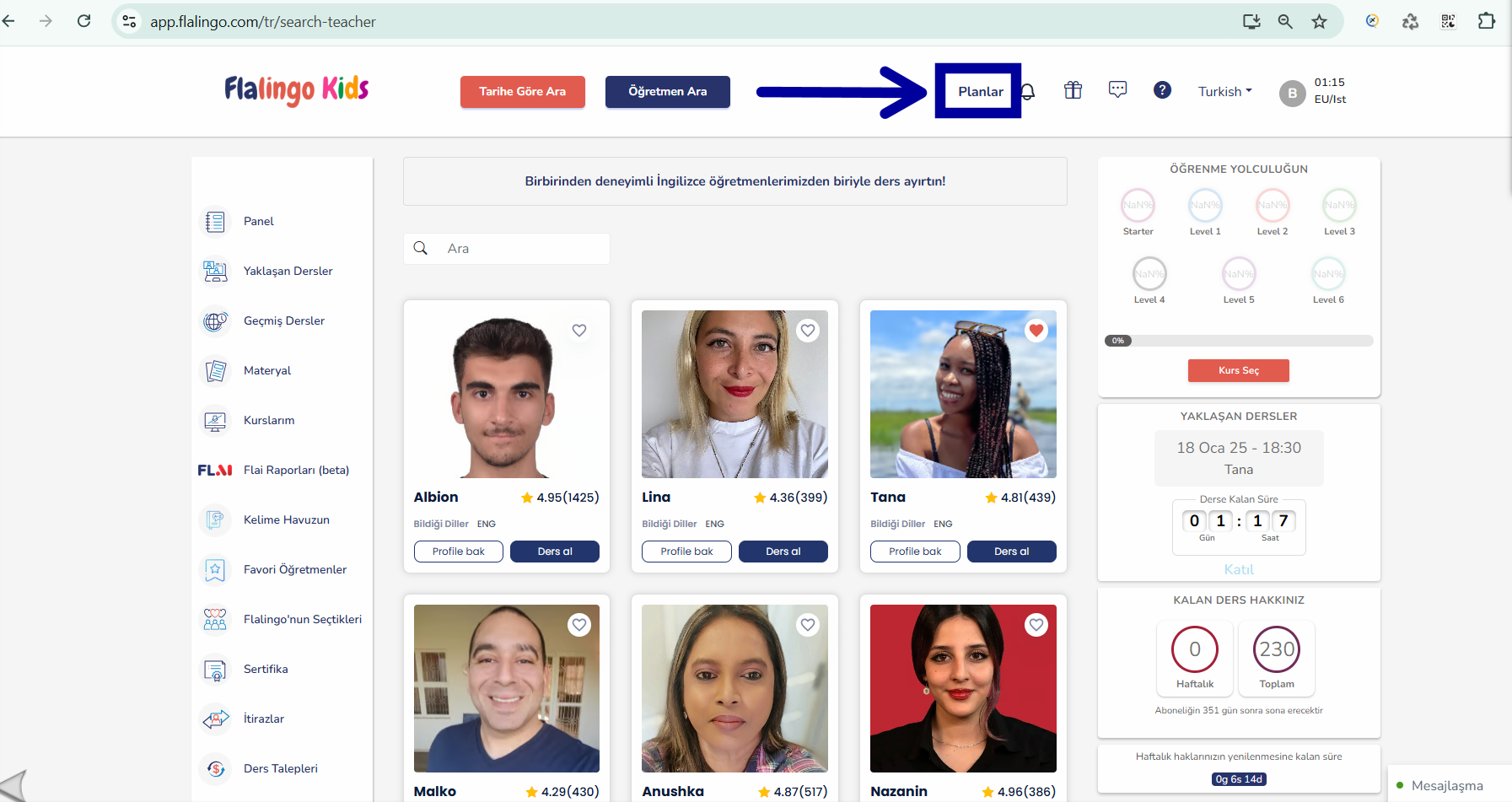The height and width of the screenshot is (802, 1512).
Task: Open the Materyal icon
Action: click(x=215, y=371)
